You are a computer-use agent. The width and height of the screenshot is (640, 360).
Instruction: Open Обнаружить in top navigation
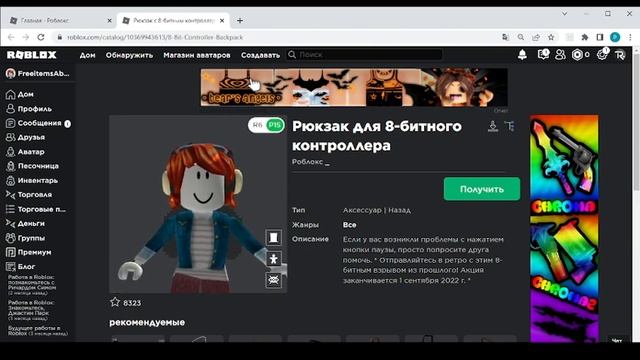(x=129, y=55)
